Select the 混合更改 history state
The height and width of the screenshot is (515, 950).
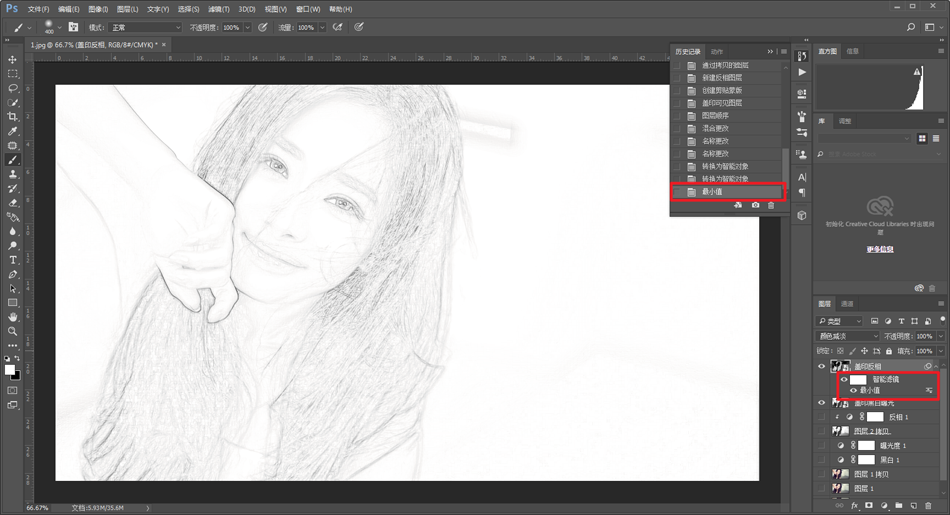(x=714, y=129)
